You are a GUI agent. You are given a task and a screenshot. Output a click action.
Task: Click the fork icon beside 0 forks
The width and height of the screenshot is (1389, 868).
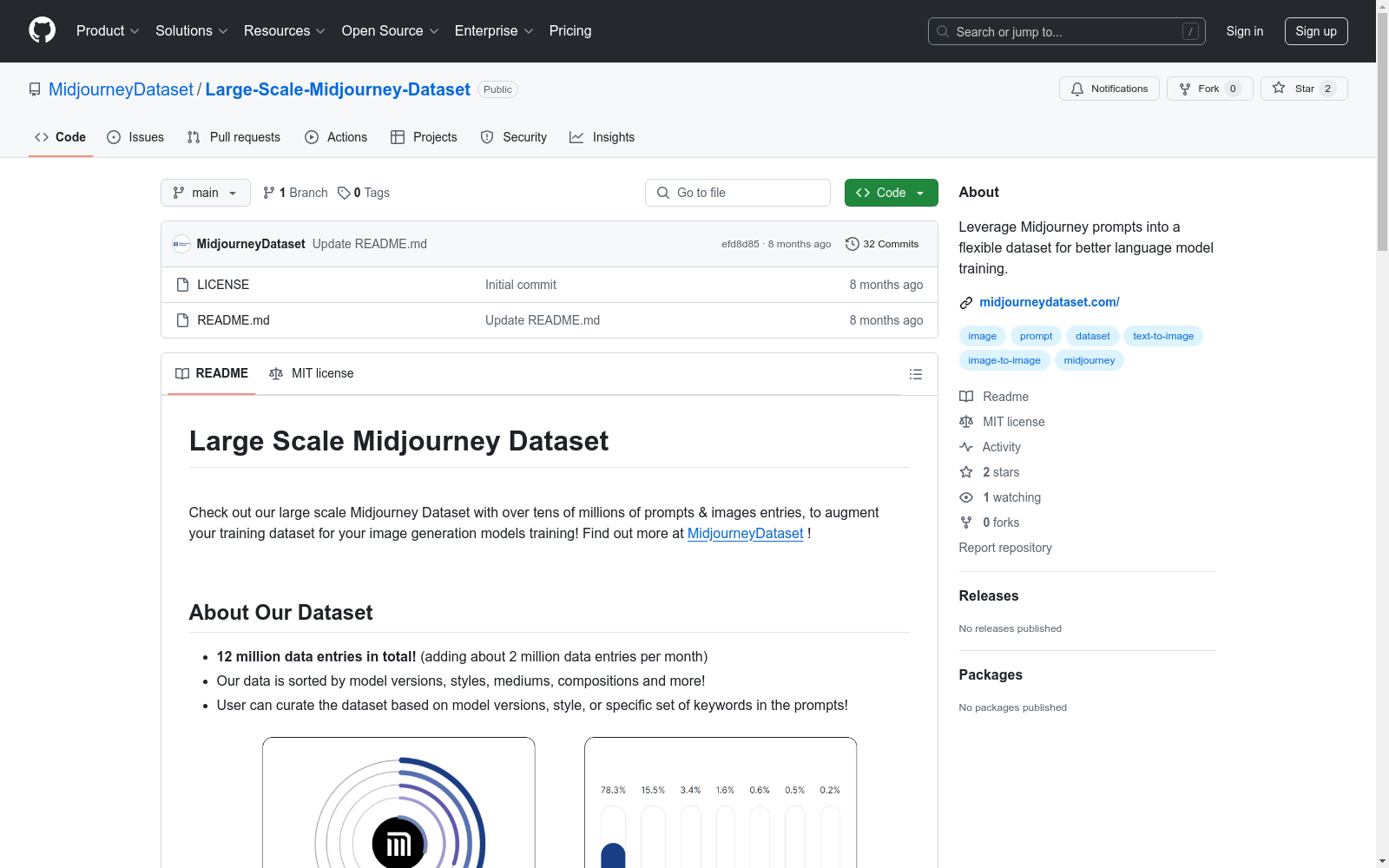(966, 523)
